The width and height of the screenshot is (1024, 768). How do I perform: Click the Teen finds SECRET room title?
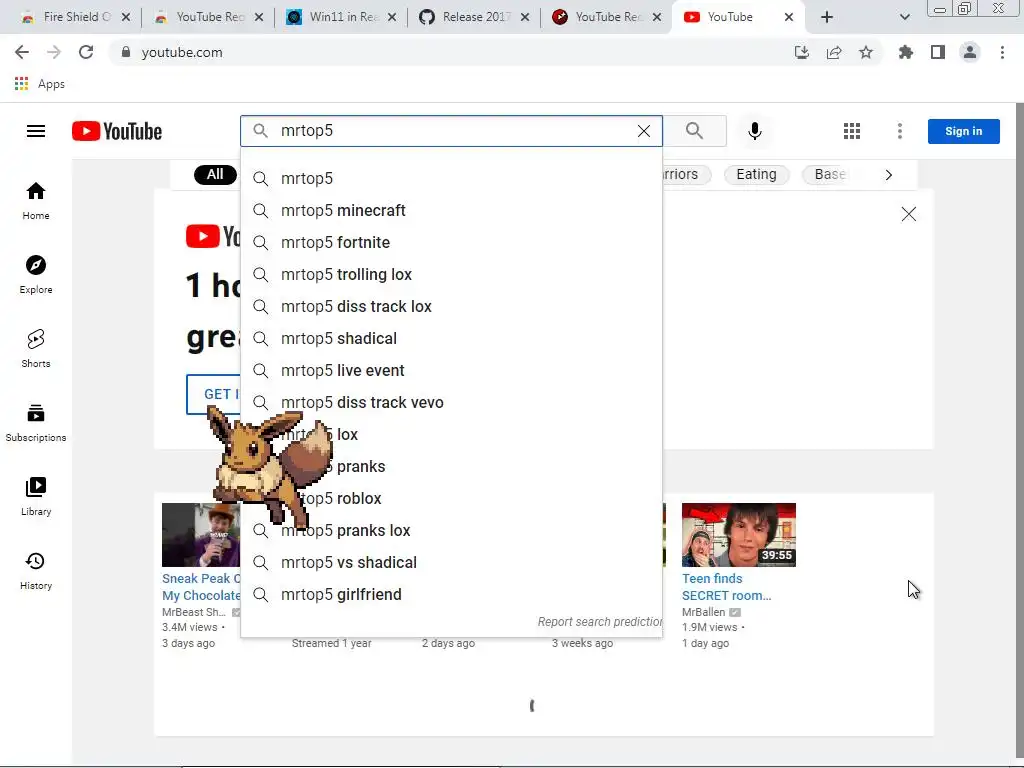726,587
